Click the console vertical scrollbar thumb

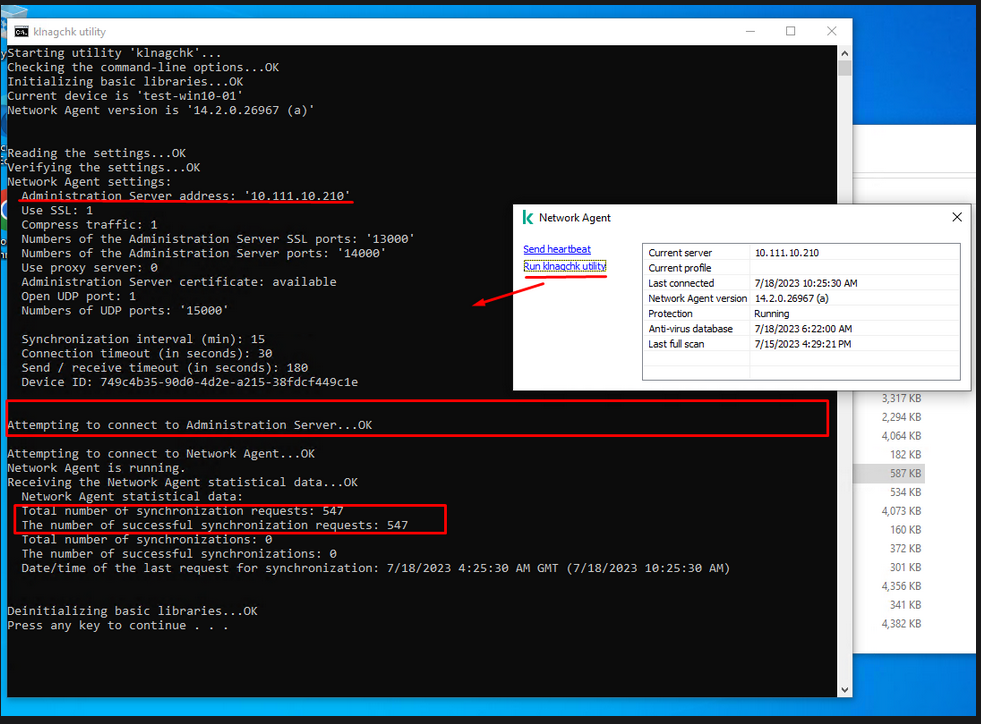[x=845, y=68]
